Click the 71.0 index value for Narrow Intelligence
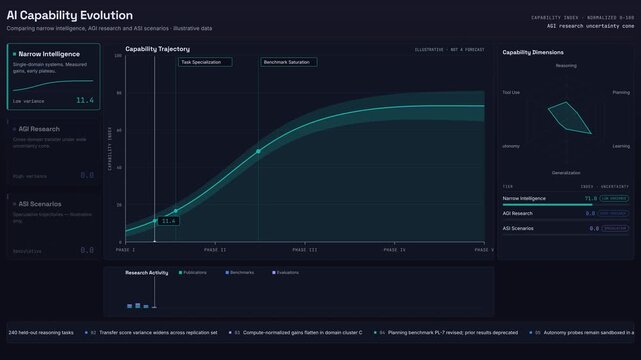The height and width of the screenshot is (360, 641). click(x=591, y=198)
